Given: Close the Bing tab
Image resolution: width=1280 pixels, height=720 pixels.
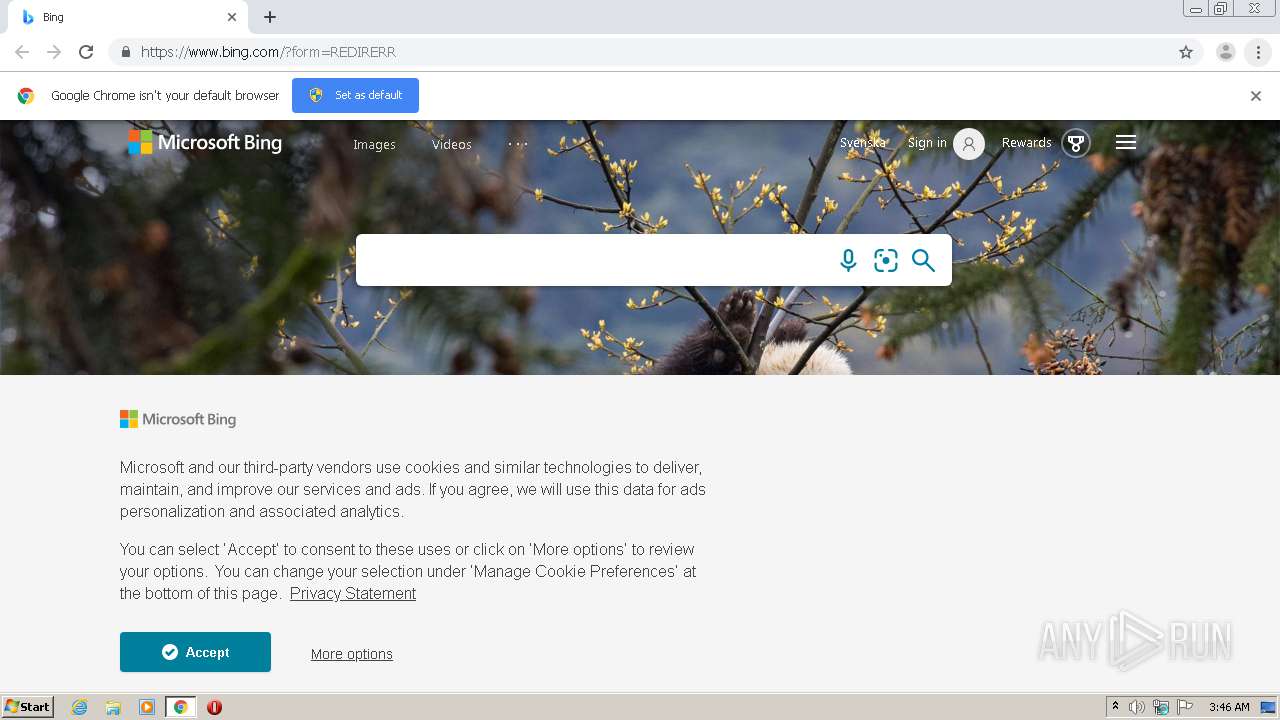Looking at the screenshot, I should point(232,17).
